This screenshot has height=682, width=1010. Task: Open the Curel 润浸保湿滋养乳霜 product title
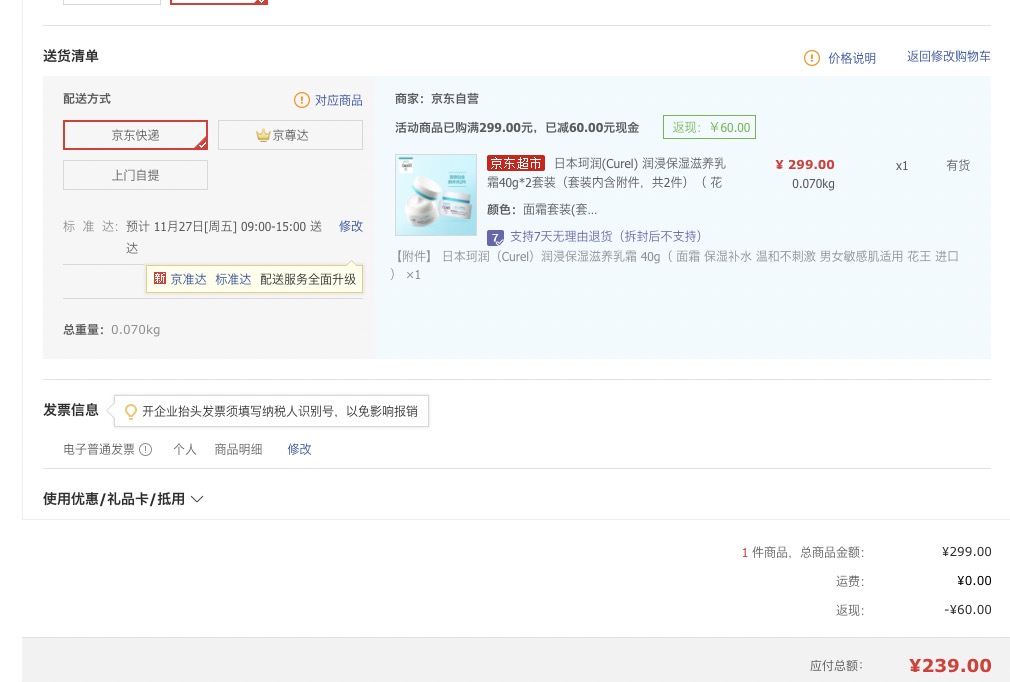(x=606, y=173)
